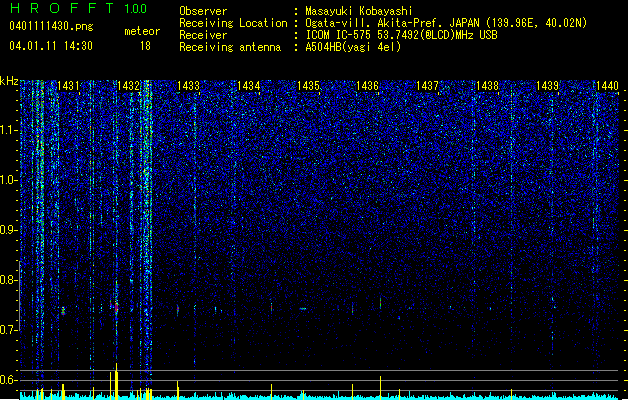Screen dimensions: 629x400
Task: Click the 0.6 kHz frequency tick label
Action: click(9, 380)
